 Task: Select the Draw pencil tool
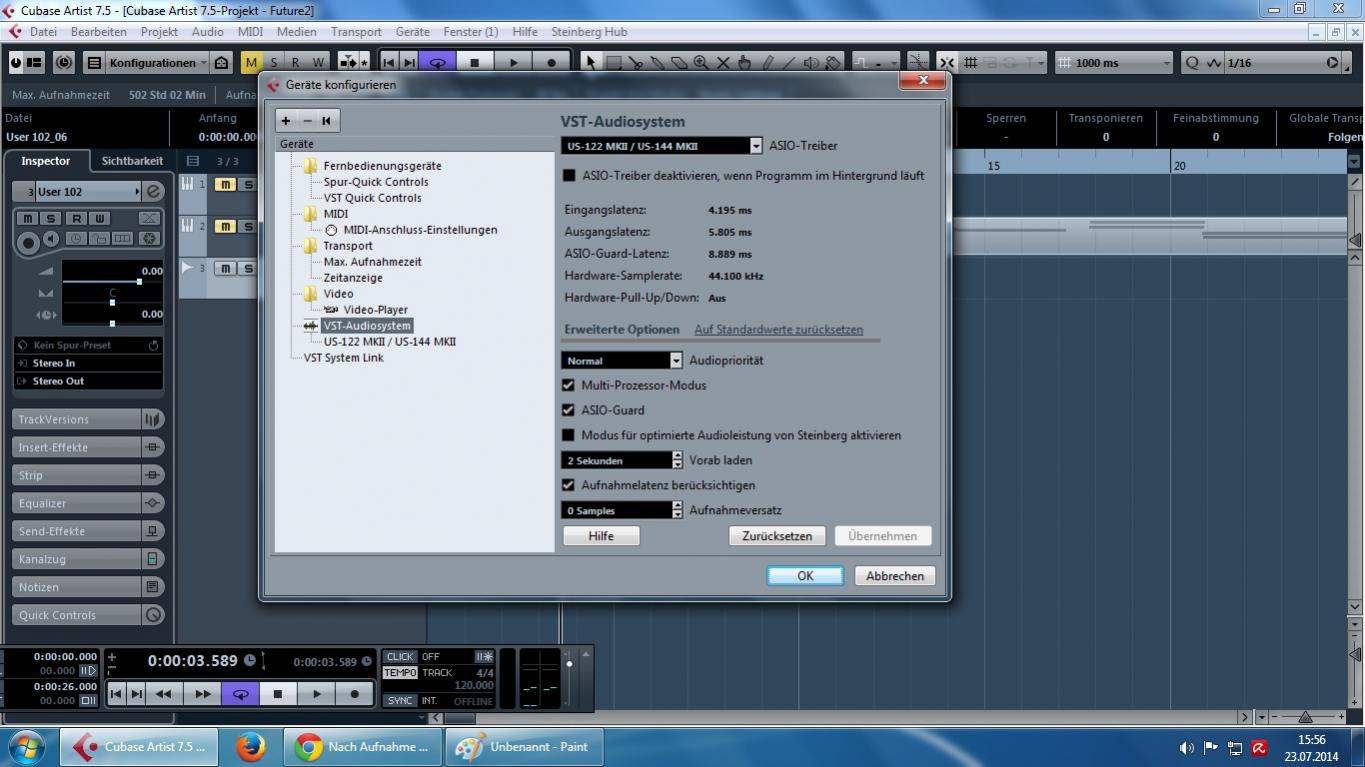click(x=767, y=62)
